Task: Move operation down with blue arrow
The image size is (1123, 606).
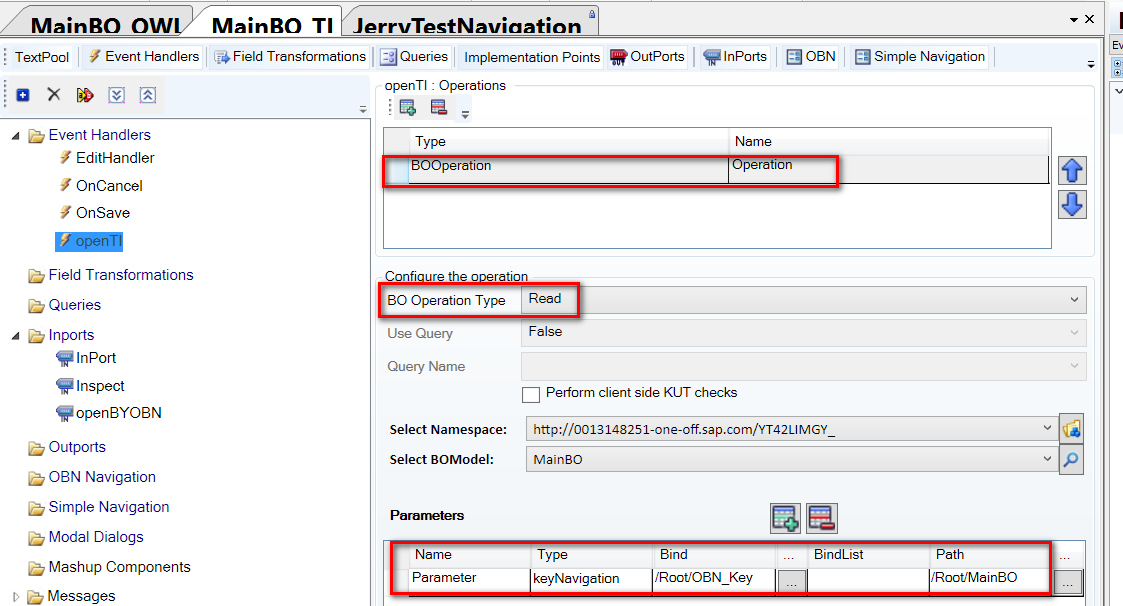Action: (1072, 204)
